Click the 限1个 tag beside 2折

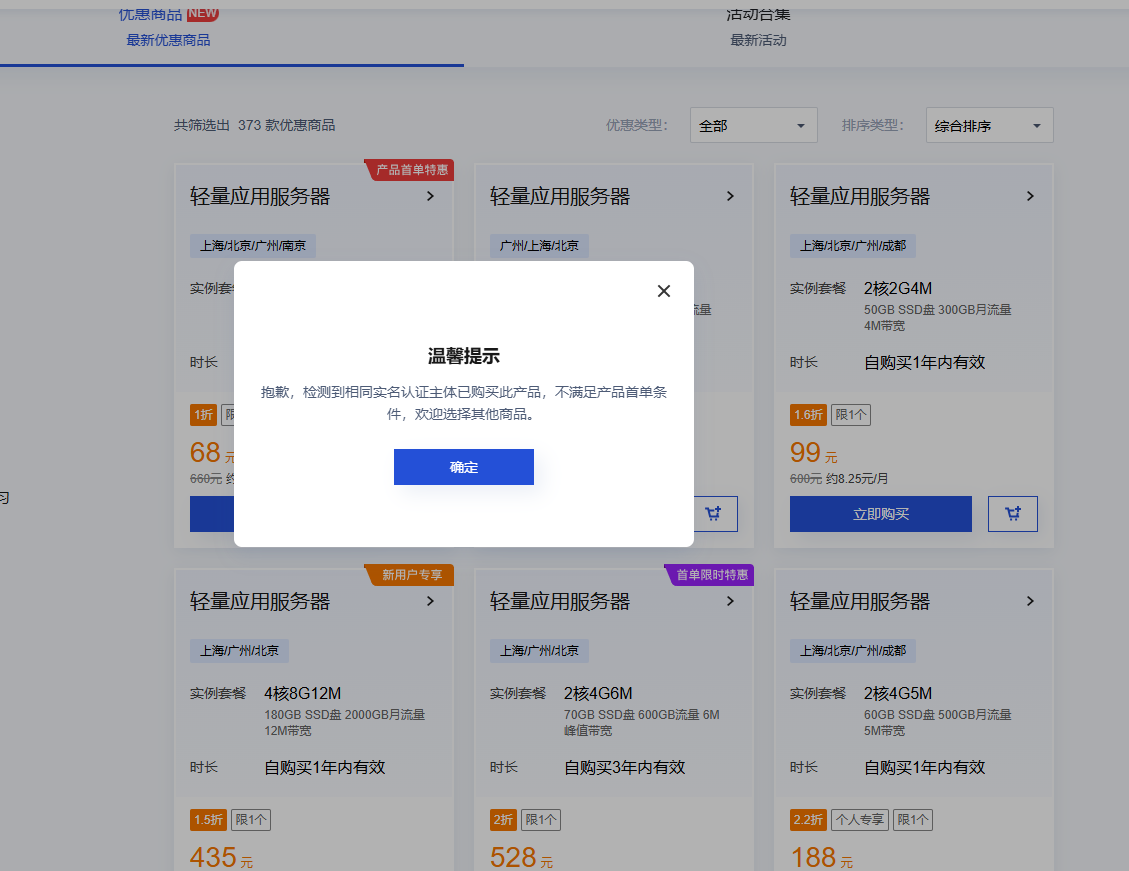[541, 820]
